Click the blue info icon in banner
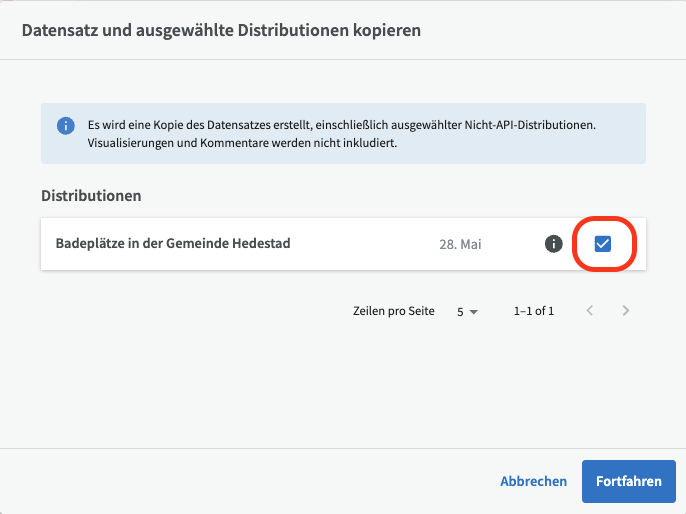This screenshot has height=514, width=686. tap(66, 126)
